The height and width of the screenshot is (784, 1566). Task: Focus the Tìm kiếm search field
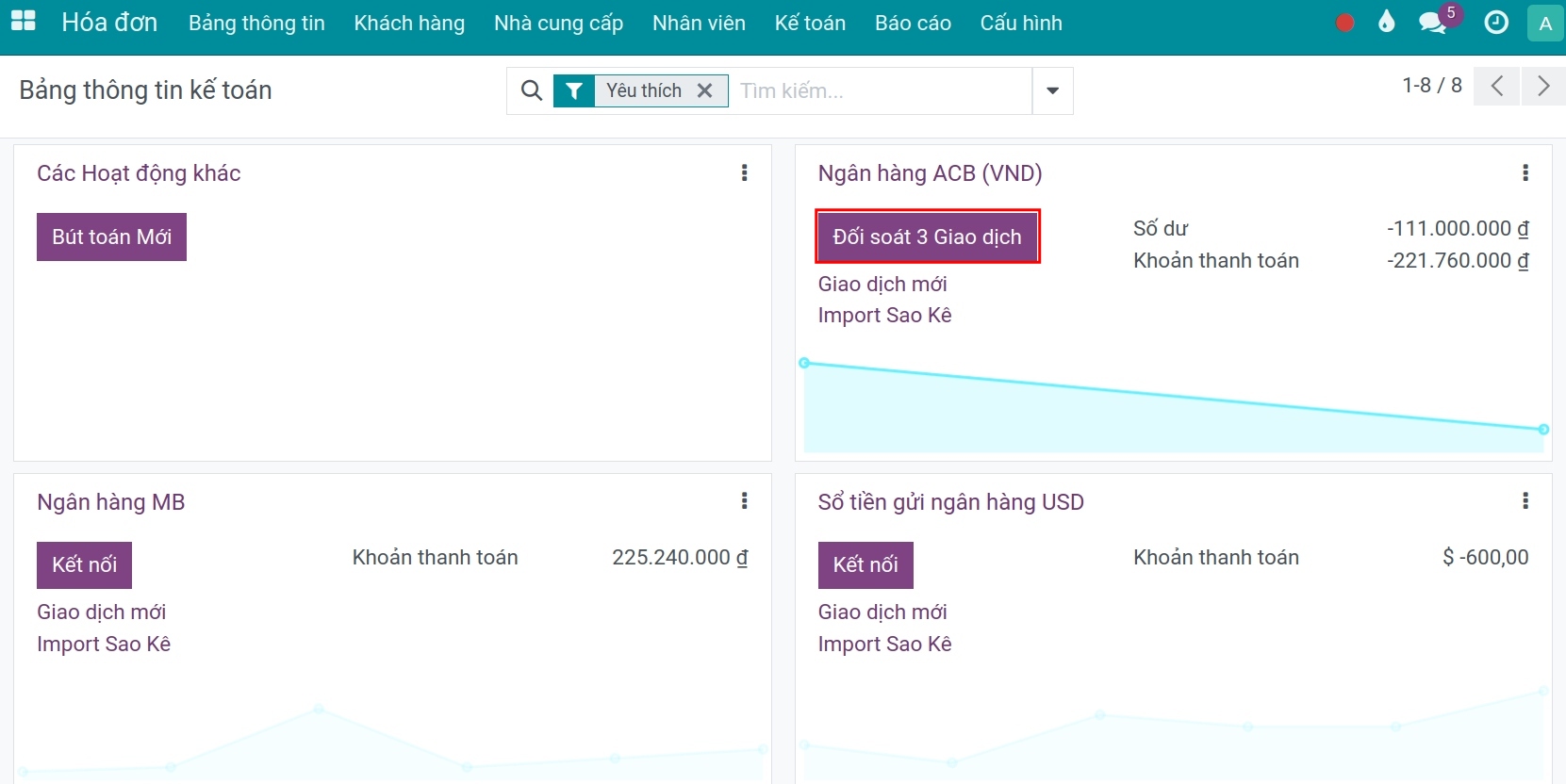click(882, 90)
